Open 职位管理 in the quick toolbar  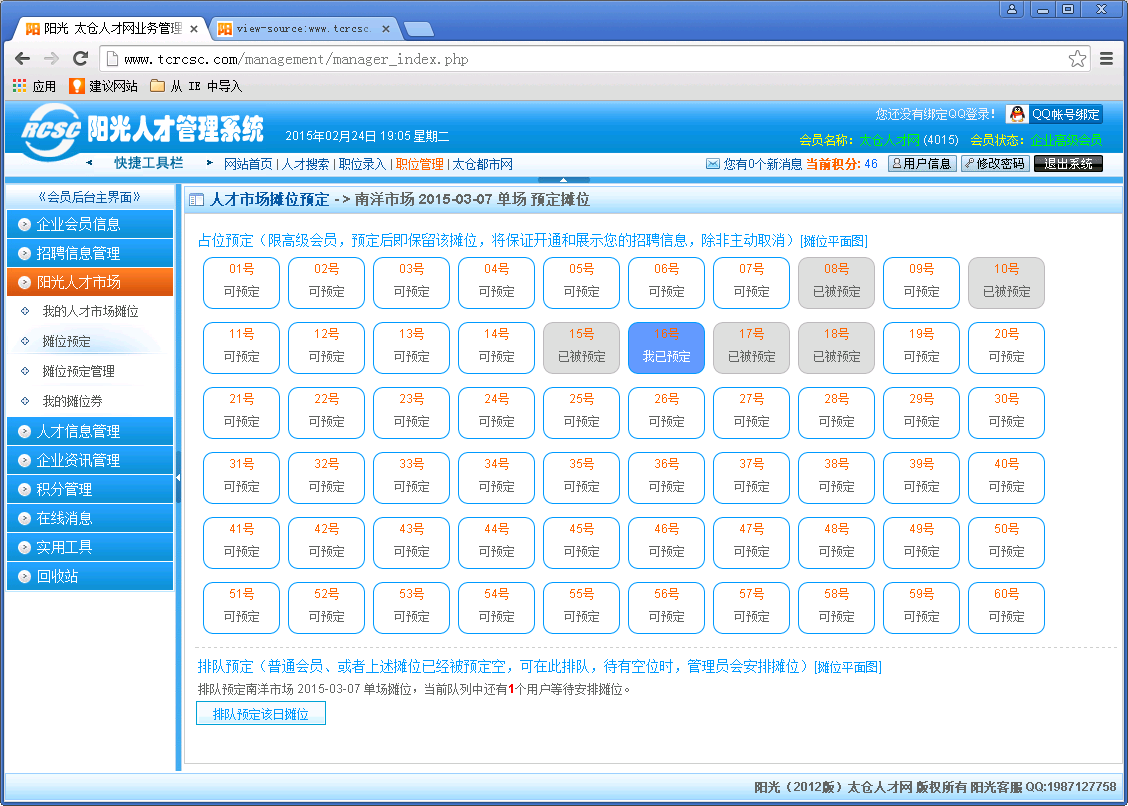pos(419,164)
